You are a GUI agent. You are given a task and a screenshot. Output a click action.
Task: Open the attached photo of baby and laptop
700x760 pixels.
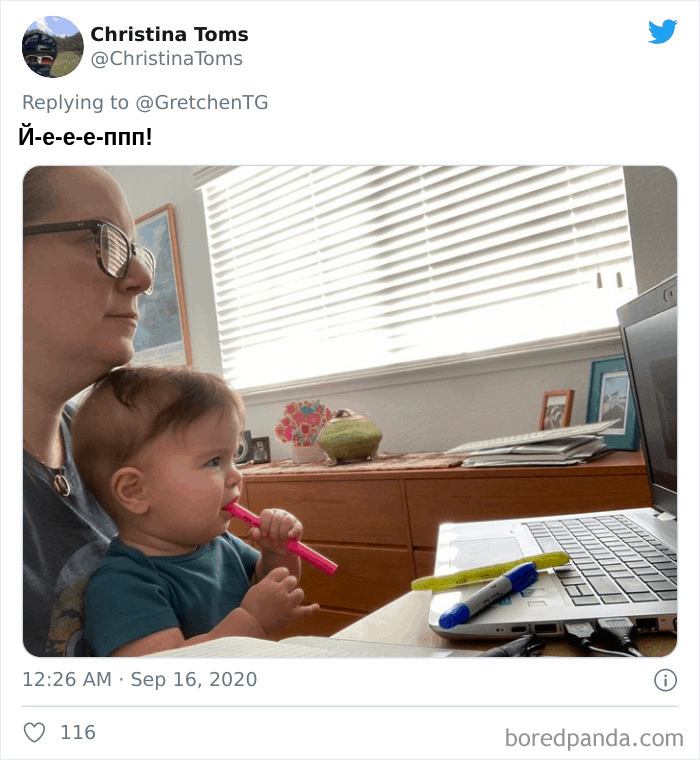tap(350, 411)
